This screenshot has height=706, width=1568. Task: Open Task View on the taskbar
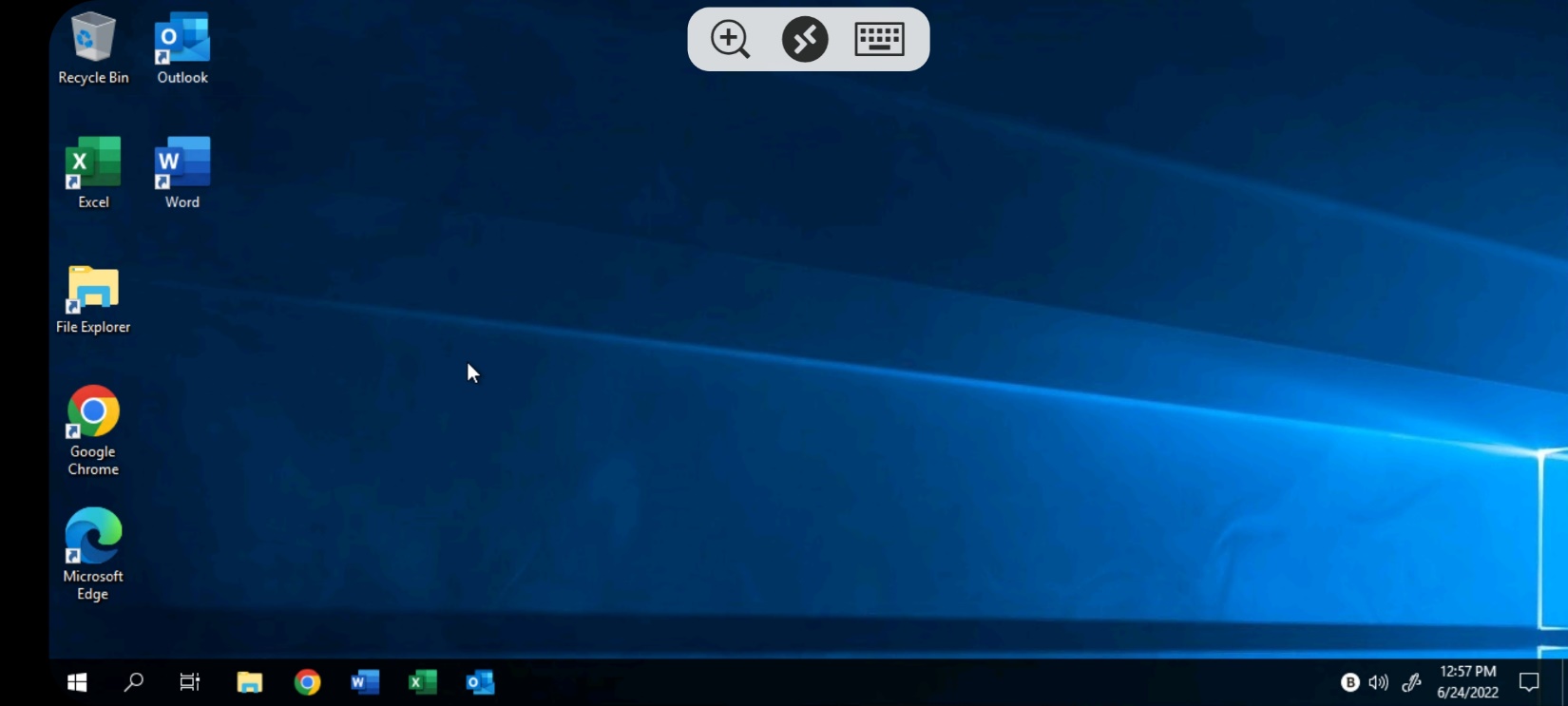point(190,682)
